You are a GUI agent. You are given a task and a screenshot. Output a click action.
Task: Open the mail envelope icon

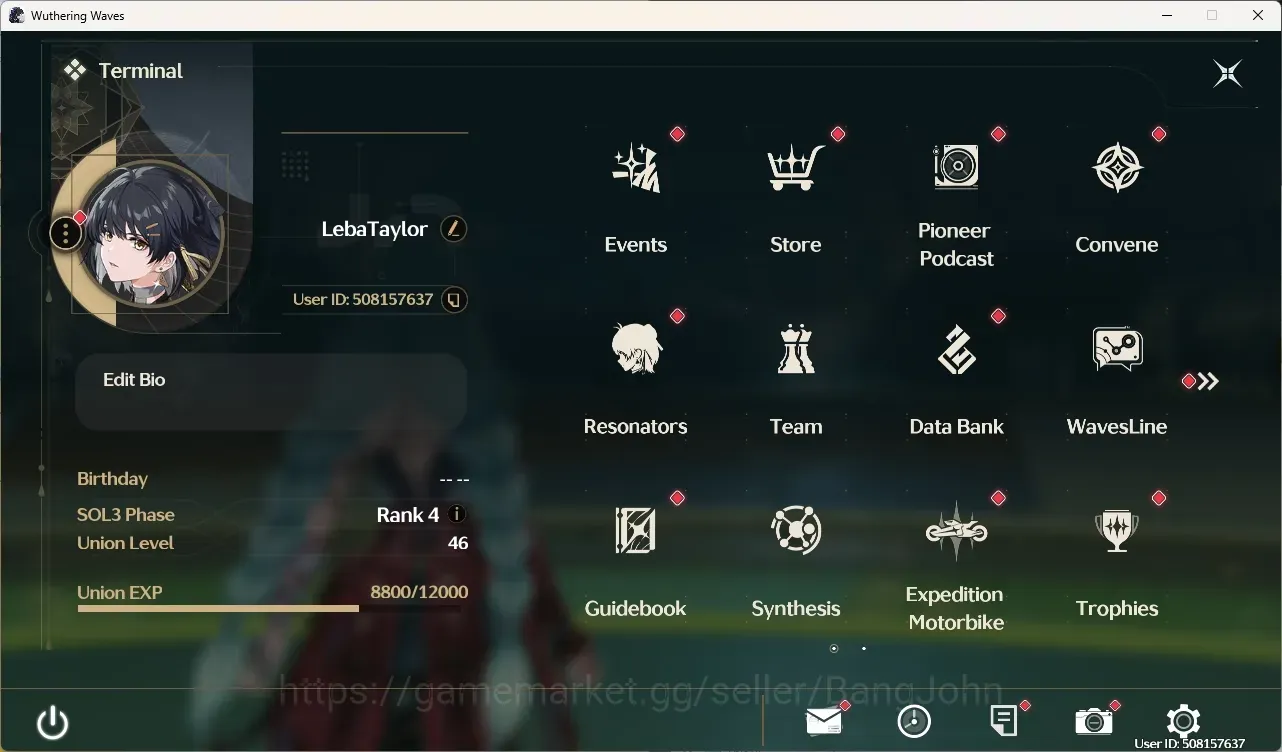pos(824,721)
